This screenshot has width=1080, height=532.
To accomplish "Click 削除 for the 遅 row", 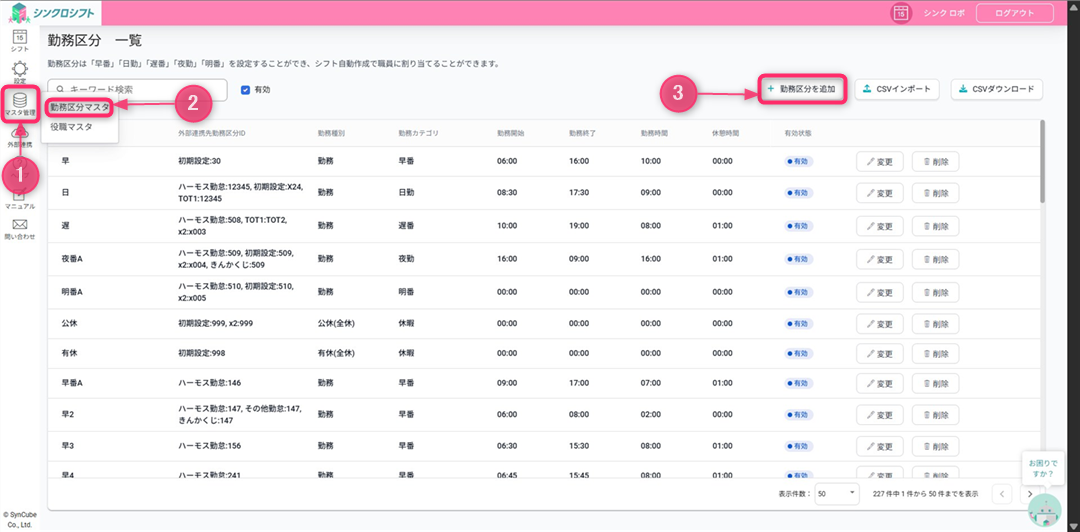I will [935, 226].
